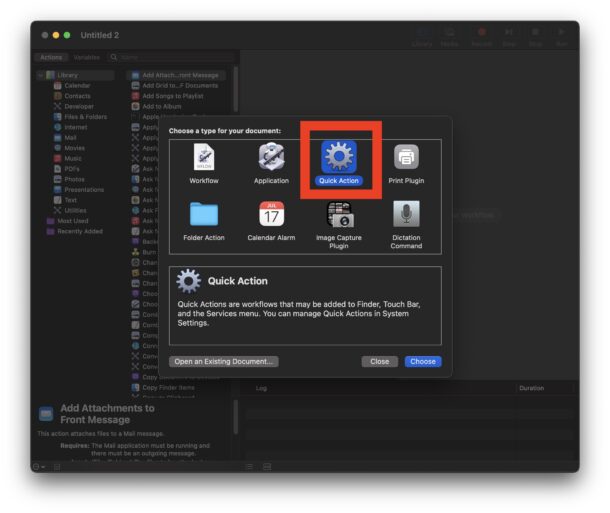Switch to the Actions tab
Viewport: 610px width, 513px height.
pyautogui.click(x=51, y=57)
